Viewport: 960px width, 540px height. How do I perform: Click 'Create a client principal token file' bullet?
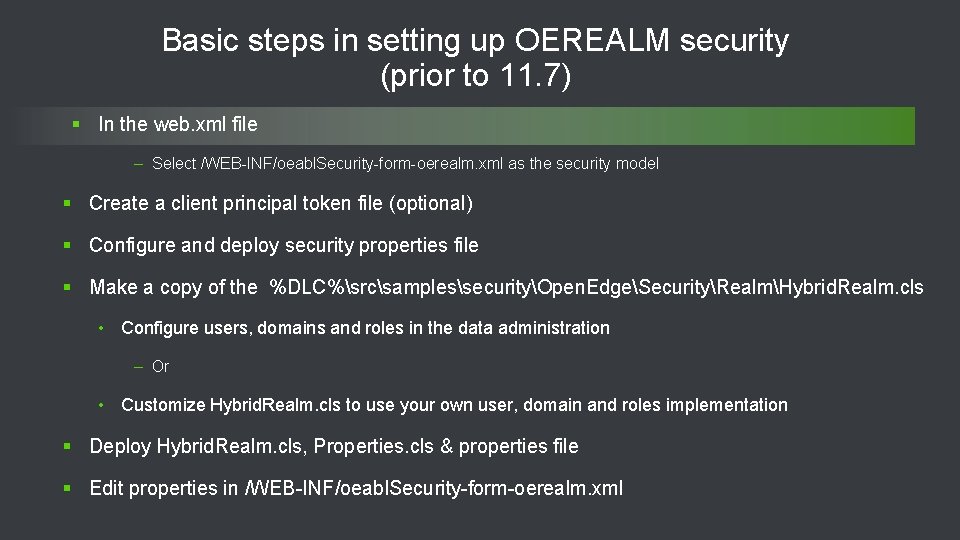[x=280, y=204]
